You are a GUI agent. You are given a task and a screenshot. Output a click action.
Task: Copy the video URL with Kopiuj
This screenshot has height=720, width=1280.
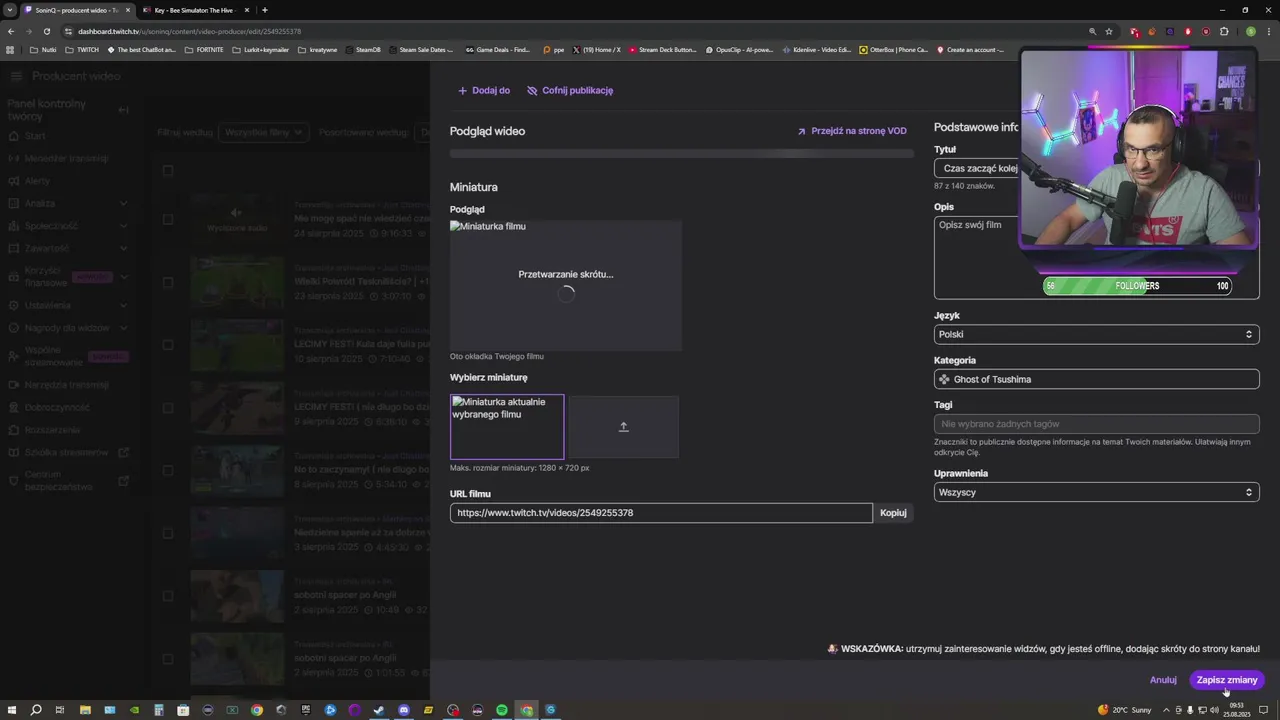pyautogui.click(x=893, y=513)
